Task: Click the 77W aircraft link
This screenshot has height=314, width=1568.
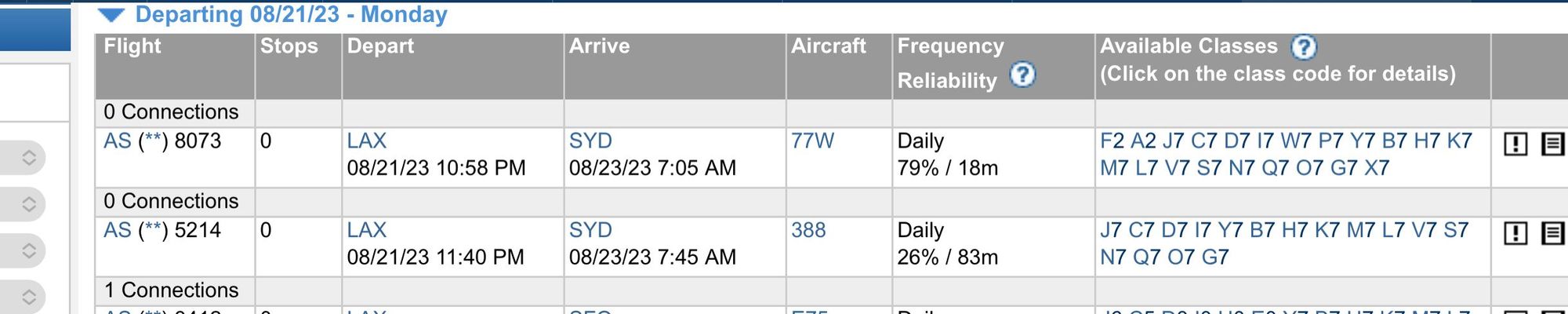Action: coord(812,141)
